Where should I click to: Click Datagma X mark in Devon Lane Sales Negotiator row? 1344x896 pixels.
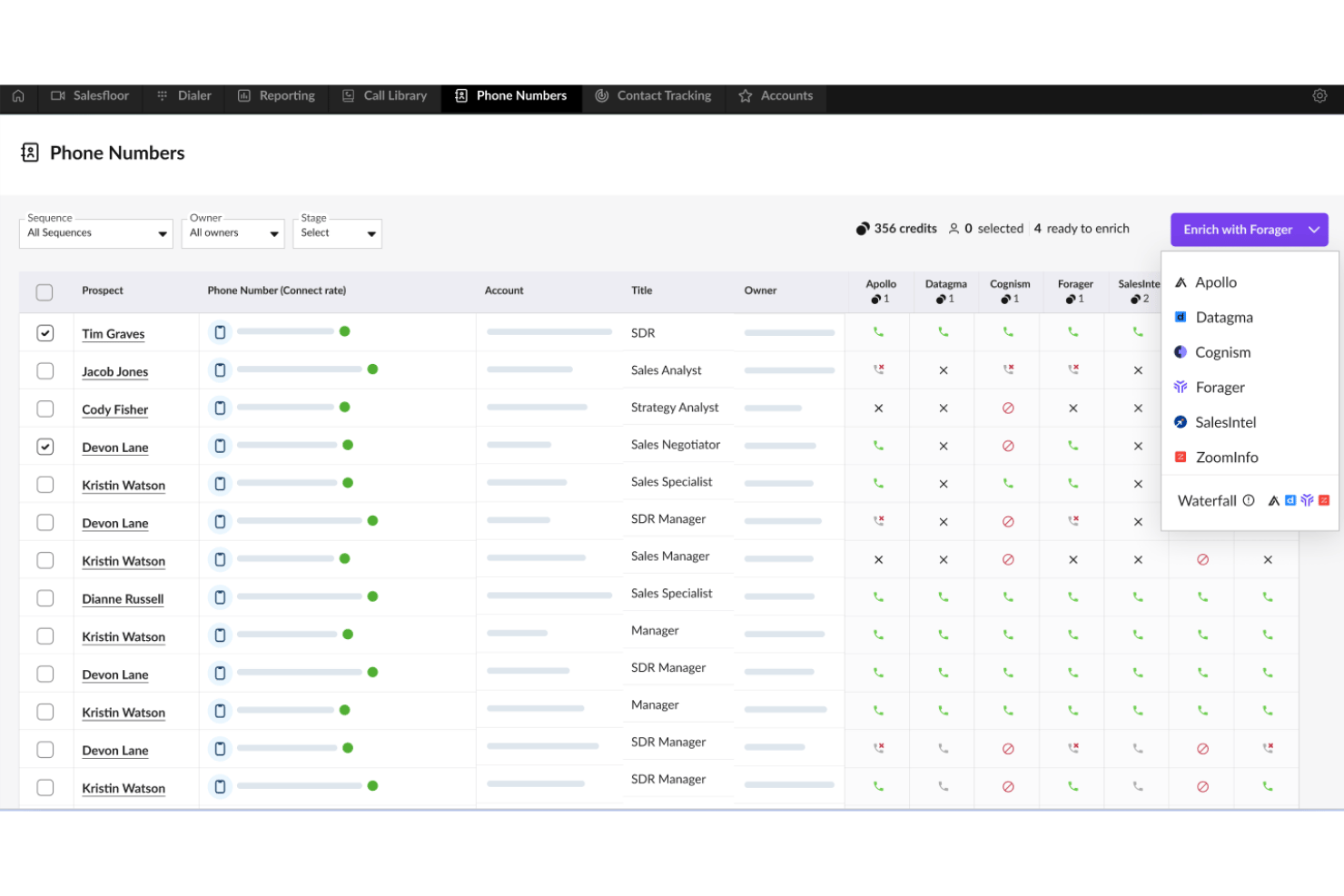[x=944, y=446]
